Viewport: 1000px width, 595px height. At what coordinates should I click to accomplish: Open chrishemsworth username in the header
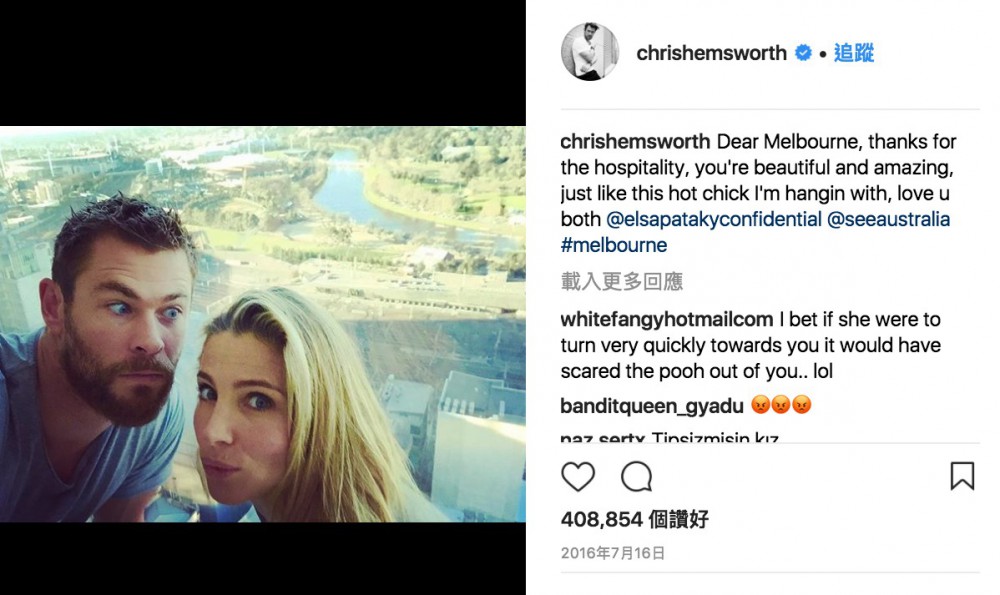pyautogui.click(x=711, y=53)
